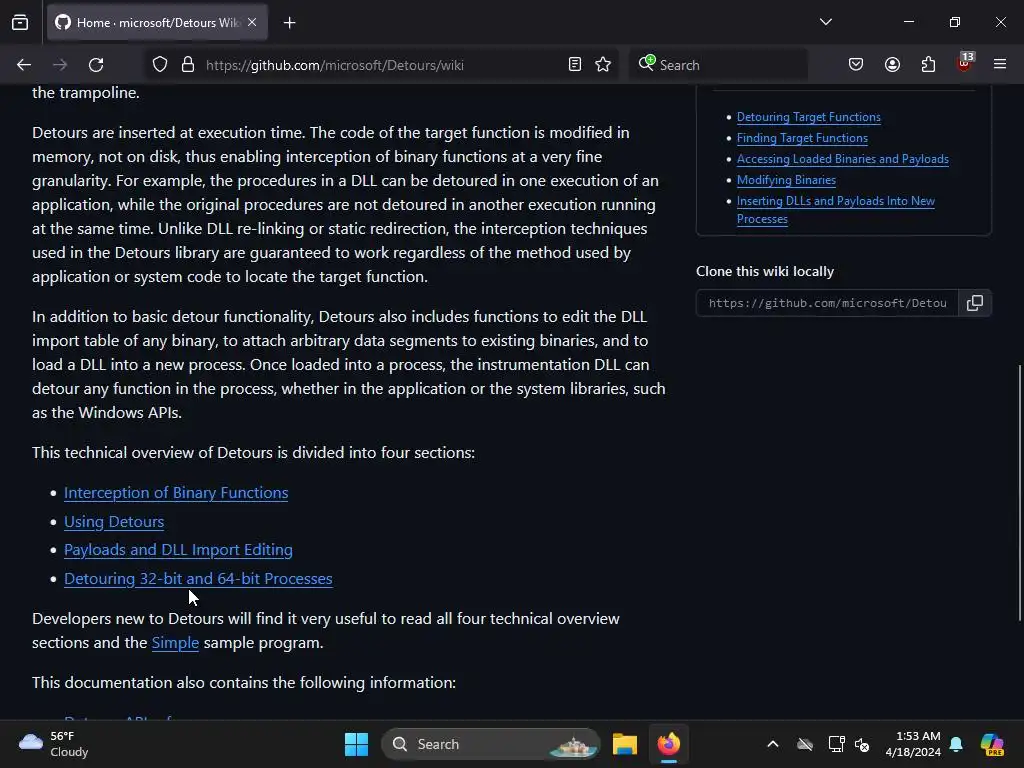Open a new browser tab
Viewport: 1024px width, 768px height.
click(x=289, y=23)
